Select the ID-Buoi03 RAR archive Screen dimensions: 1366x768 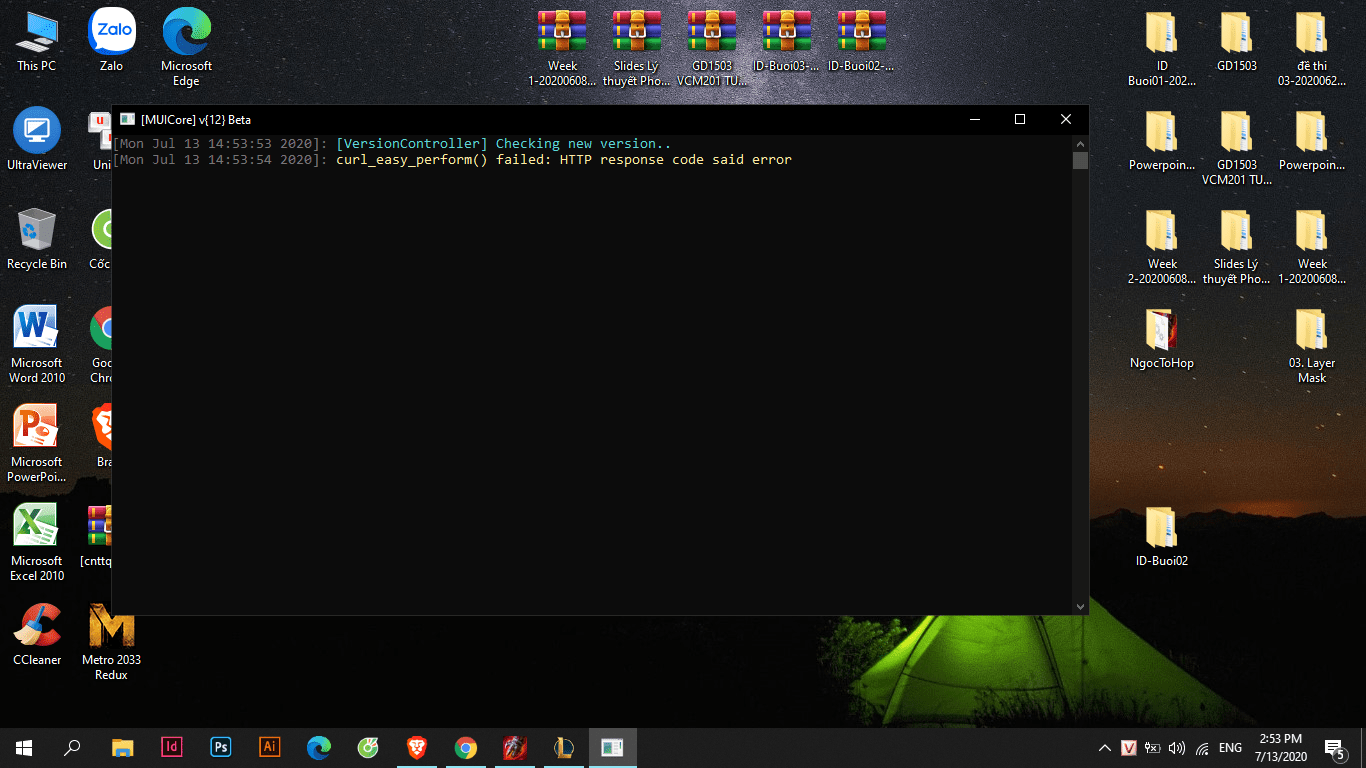click(x=787, y=41)
